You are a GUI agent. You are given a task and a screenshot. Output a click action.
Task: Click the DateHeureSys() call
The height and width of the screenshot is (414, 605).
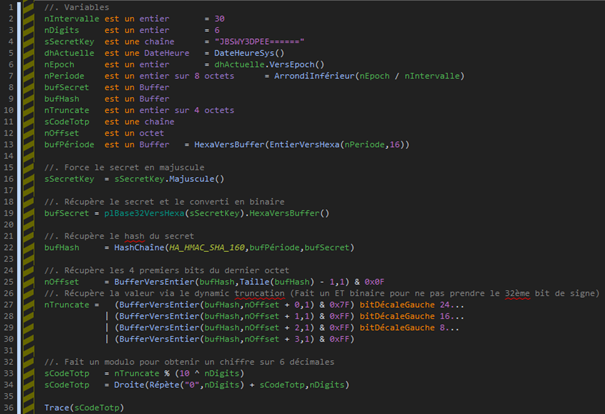pos(249,53)
